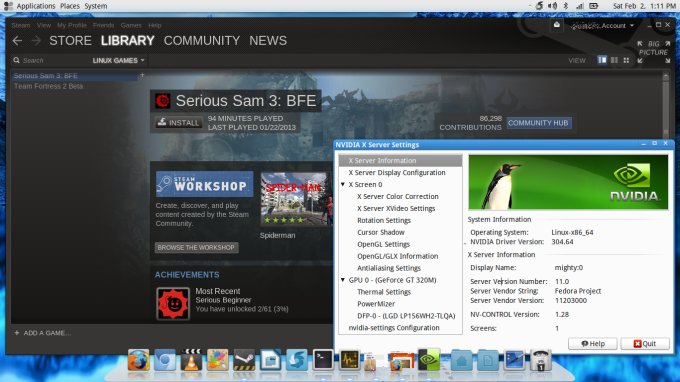This screenshot has width=680, height=382.
Task: Select X Server Color Correction
Action: pyautogui.click(x=398, y=196)
